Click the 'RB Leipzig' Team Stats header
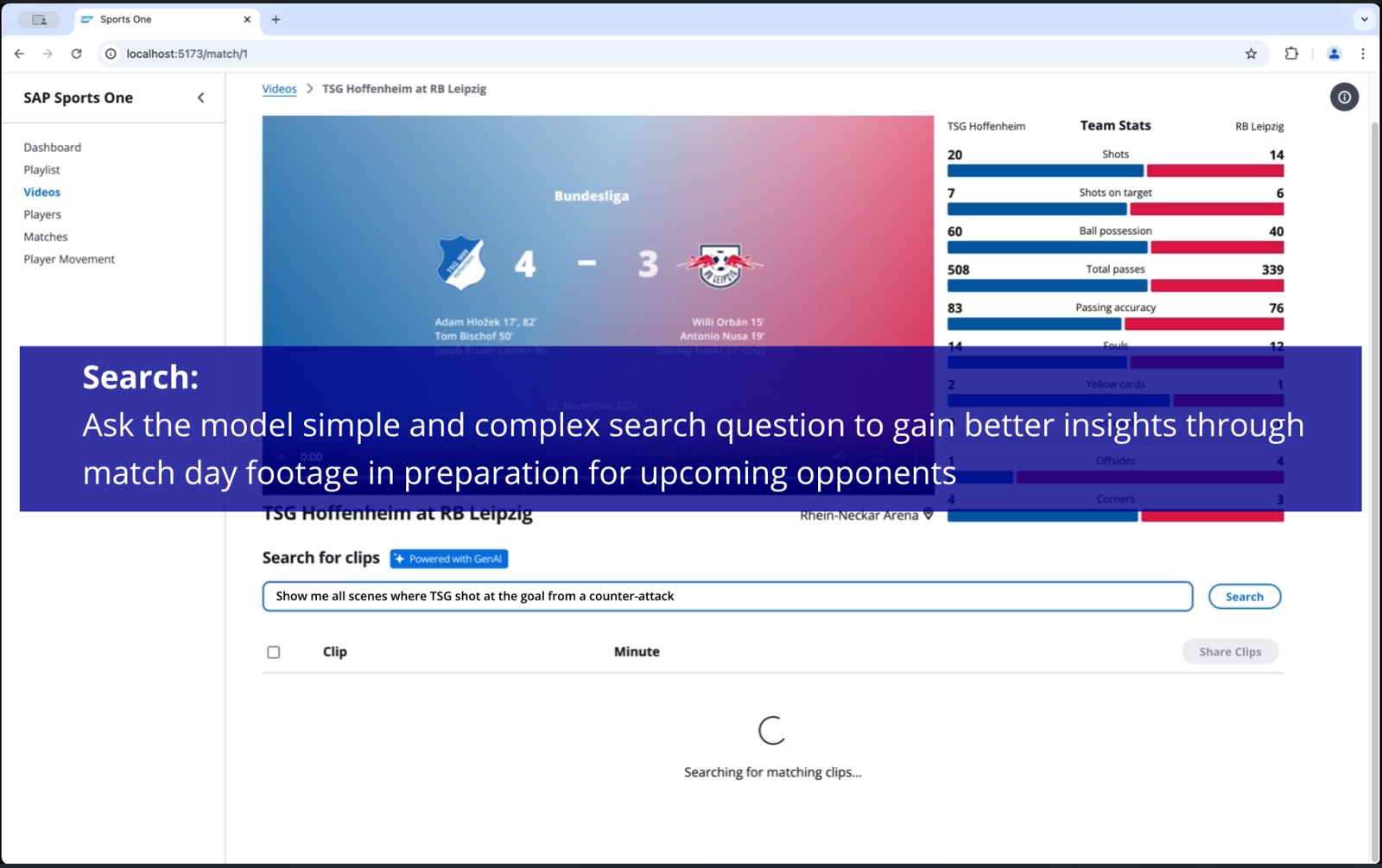The width and height of the screenshot is (1382, 868). tap(1259, 126)
